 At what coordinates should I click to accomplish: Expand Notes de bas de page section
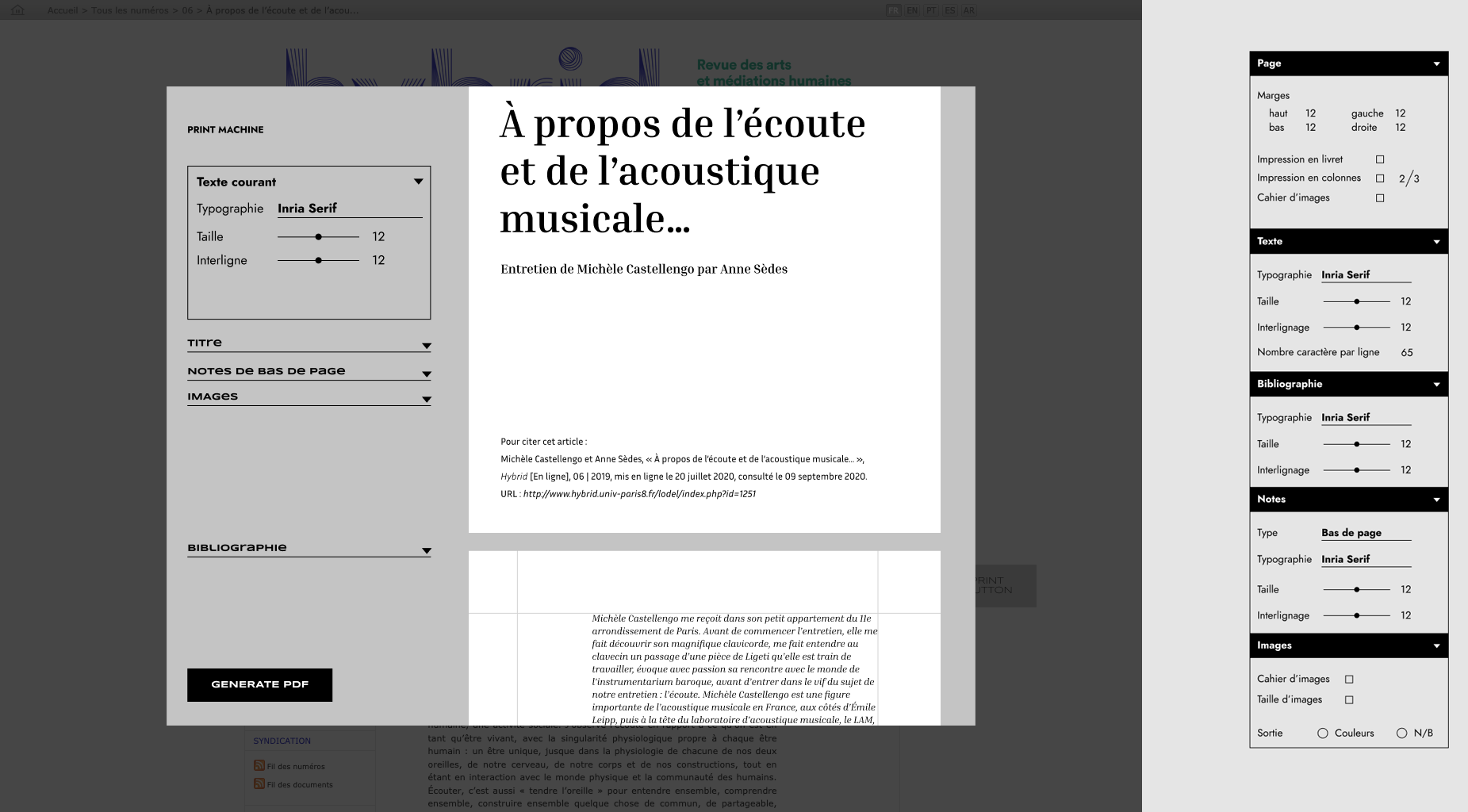(x=426, y=373)
